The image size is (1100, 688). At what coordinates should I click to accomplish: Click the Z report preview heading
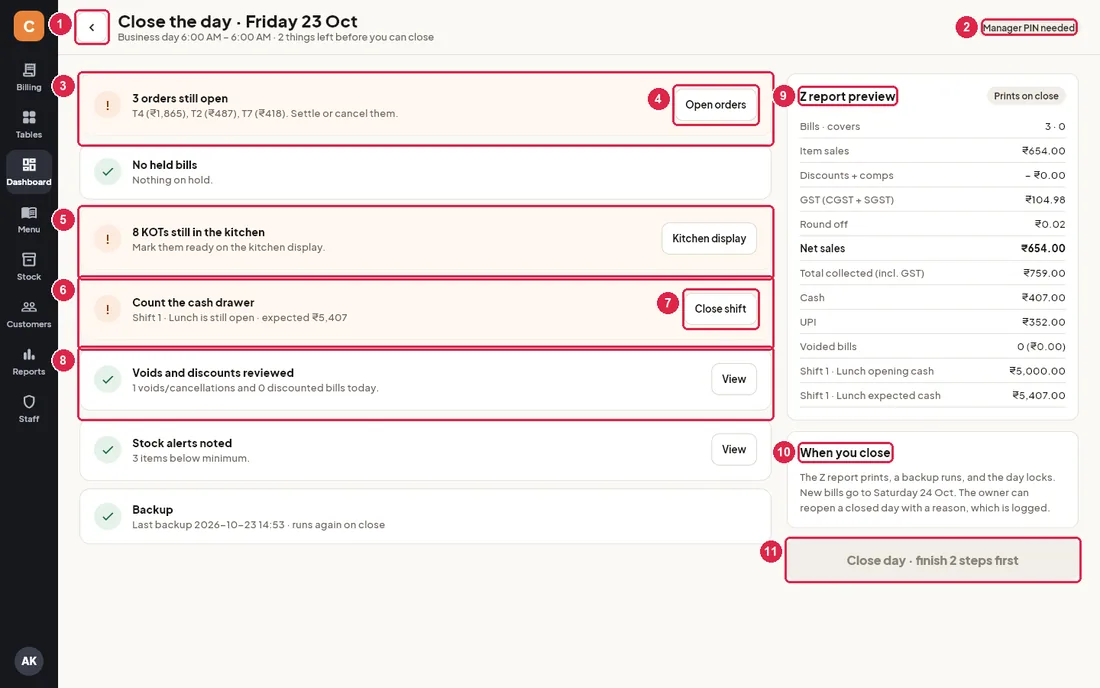click(847, 96)
